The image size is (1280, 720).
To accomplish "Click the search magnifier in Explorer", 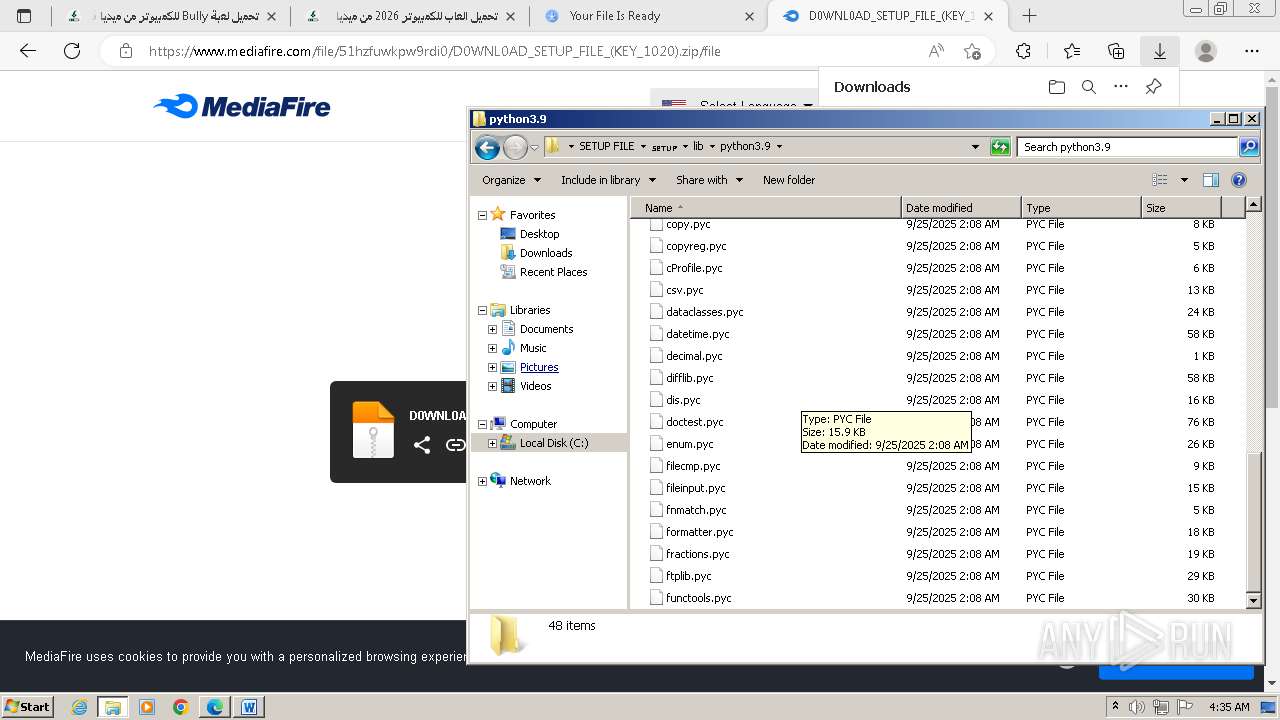I will (x=1249, y=147).
